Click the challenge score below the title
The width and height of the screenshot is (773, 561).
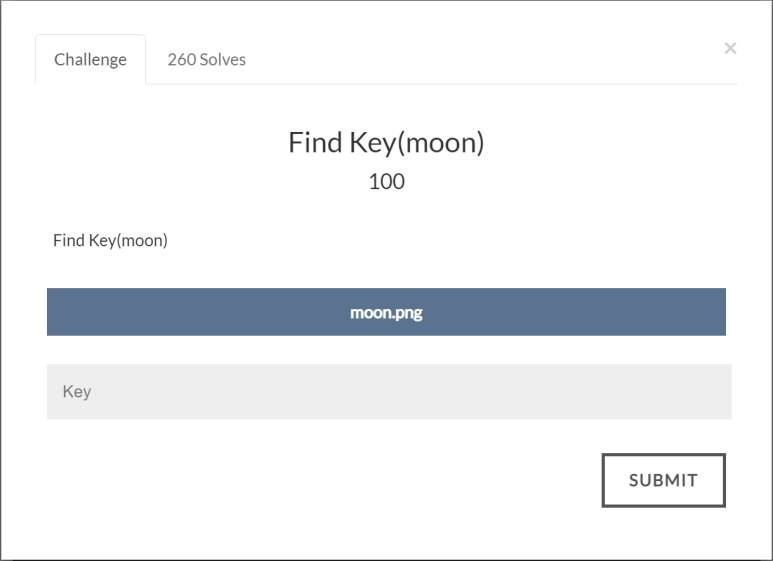coord(386,181)
